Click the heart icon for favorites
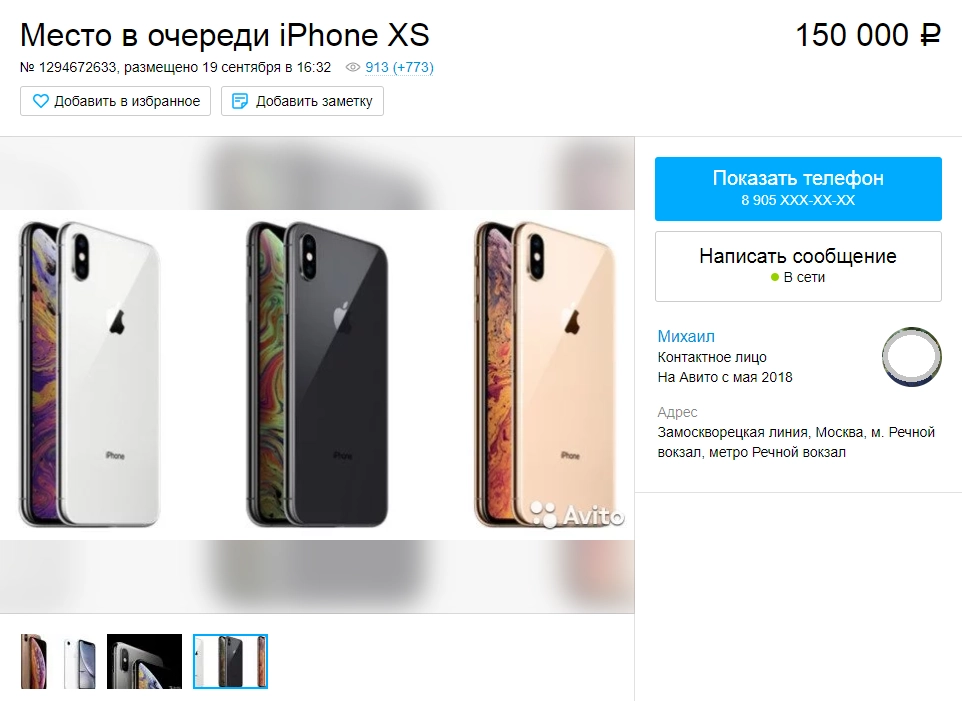 coord(40,101)
